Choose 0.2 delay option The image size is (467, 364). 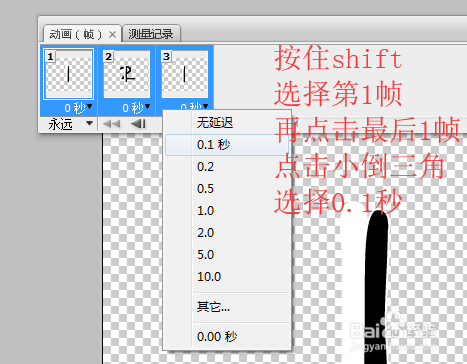[x=227, y=167]
